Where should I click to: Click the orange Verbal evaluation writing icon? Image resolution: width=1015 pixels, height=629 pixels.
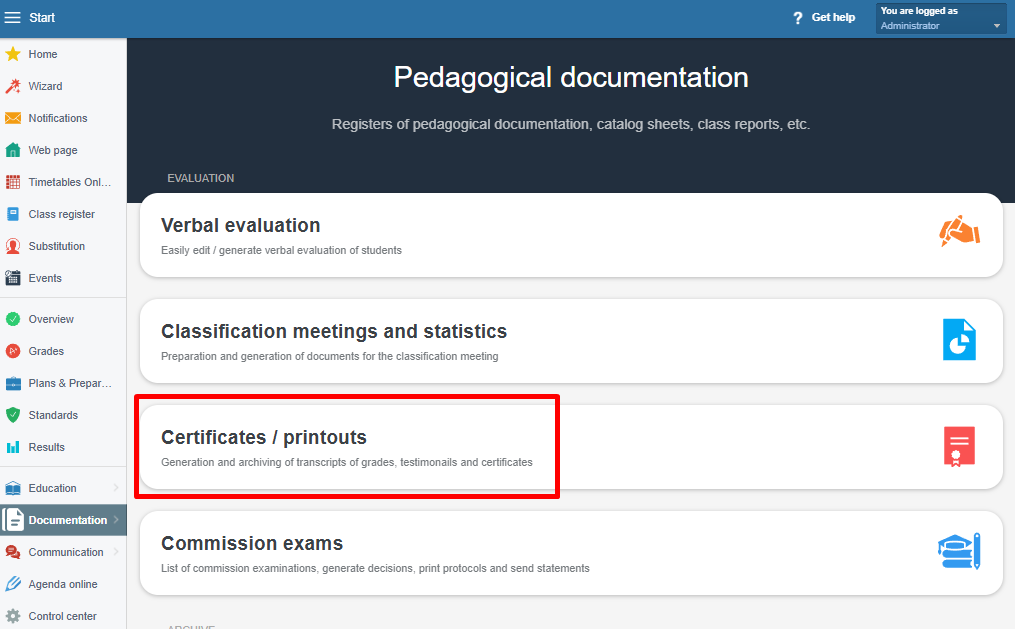pyautogui.click(x=959, y=232)
